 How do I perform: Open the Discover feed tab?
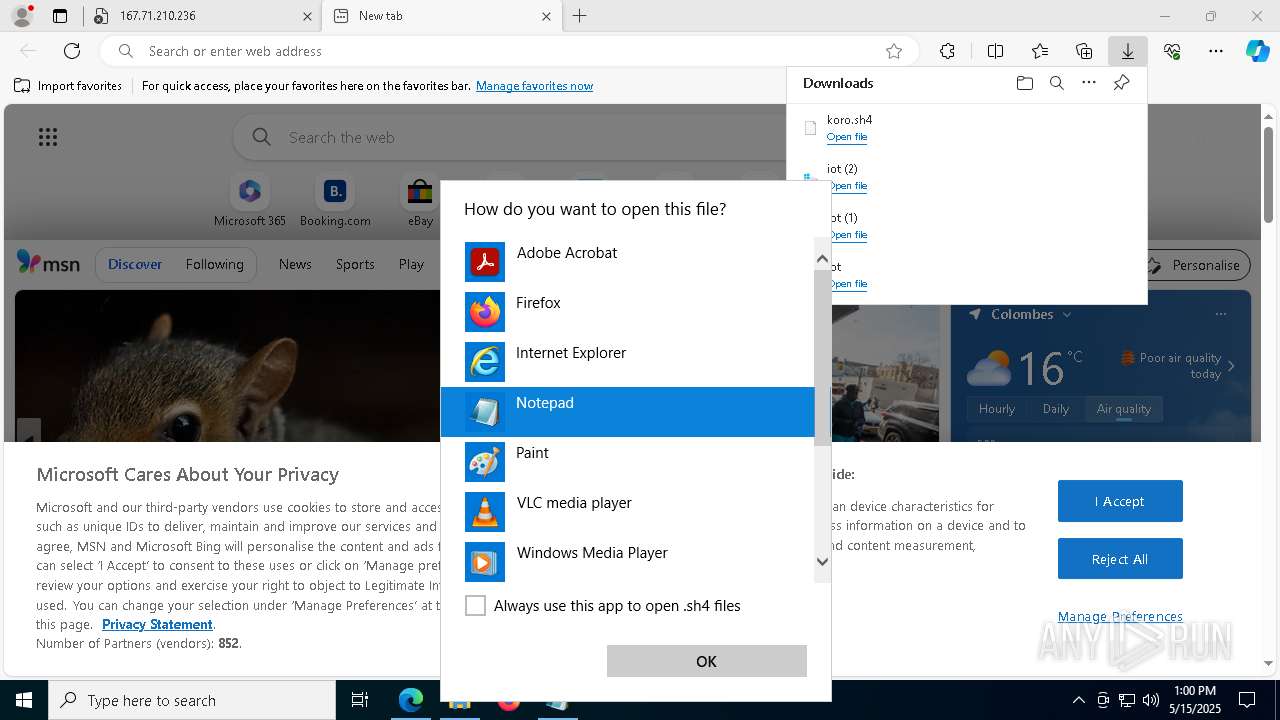(x=135, y=264)
